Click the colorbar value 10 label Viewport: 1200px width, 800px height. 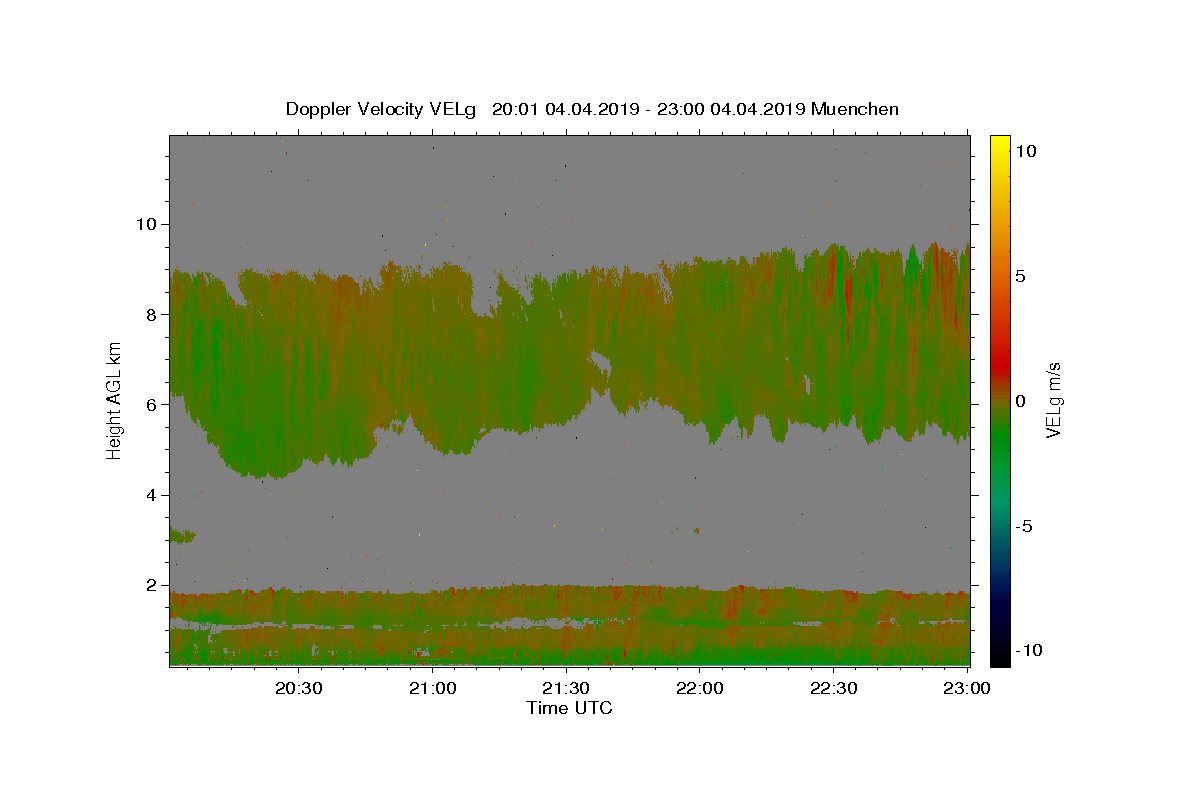click(1026, 151)
